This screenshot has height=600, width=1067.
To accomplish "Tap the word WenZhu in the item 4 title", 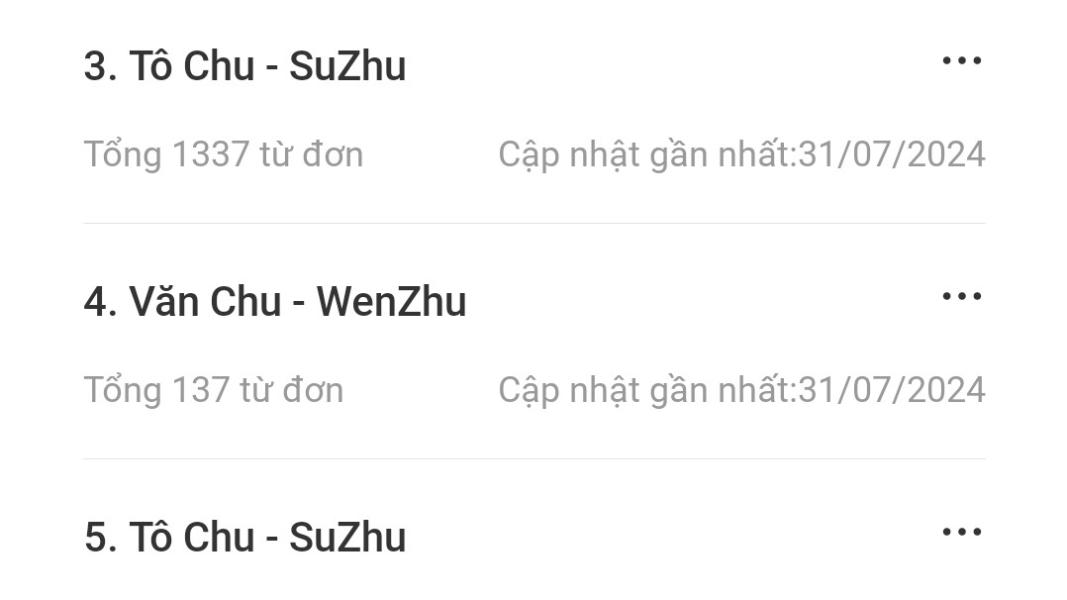I will pyautogui.click(x=391, y=301).
